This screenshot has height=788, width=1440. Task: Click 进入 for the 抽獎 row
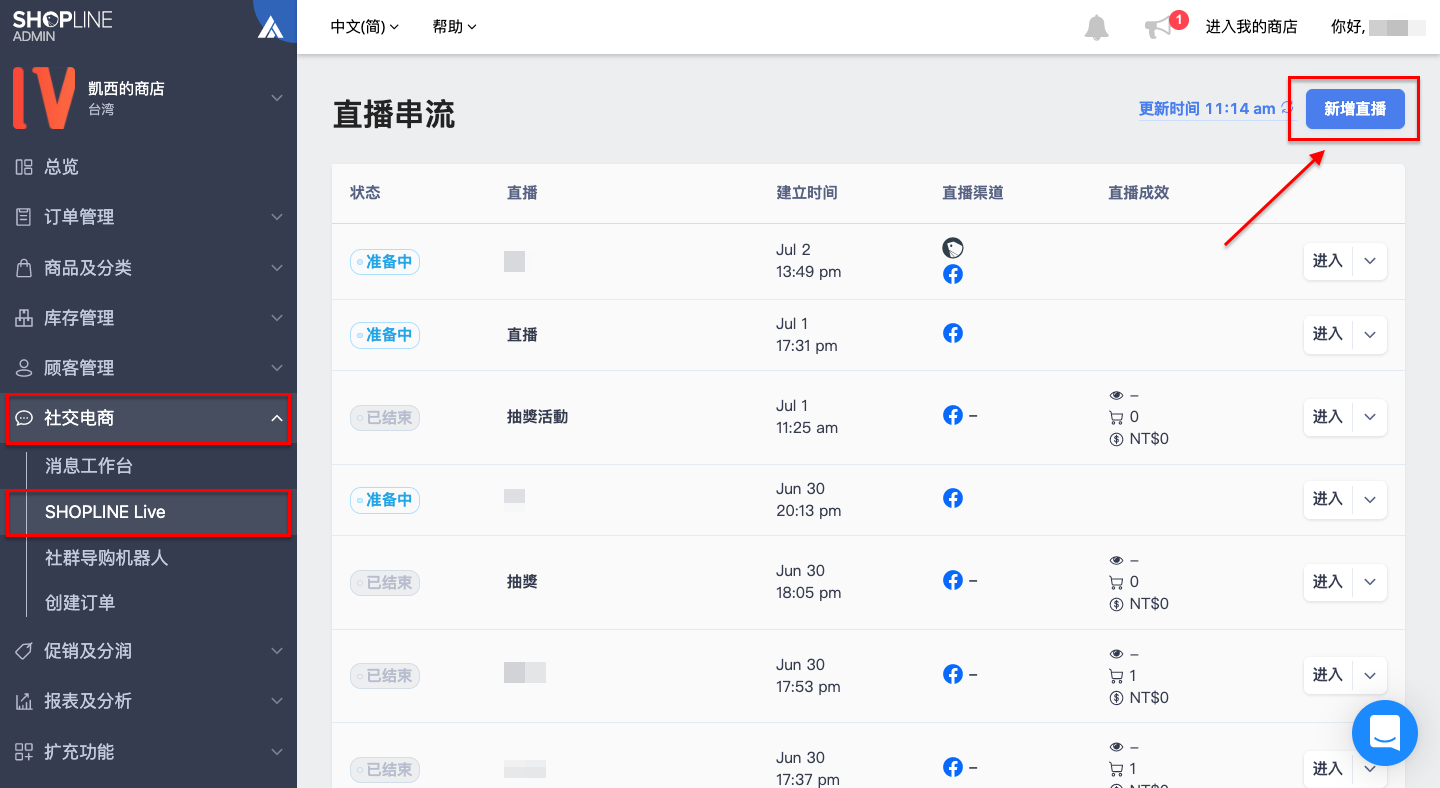[x=1328, y=582]
